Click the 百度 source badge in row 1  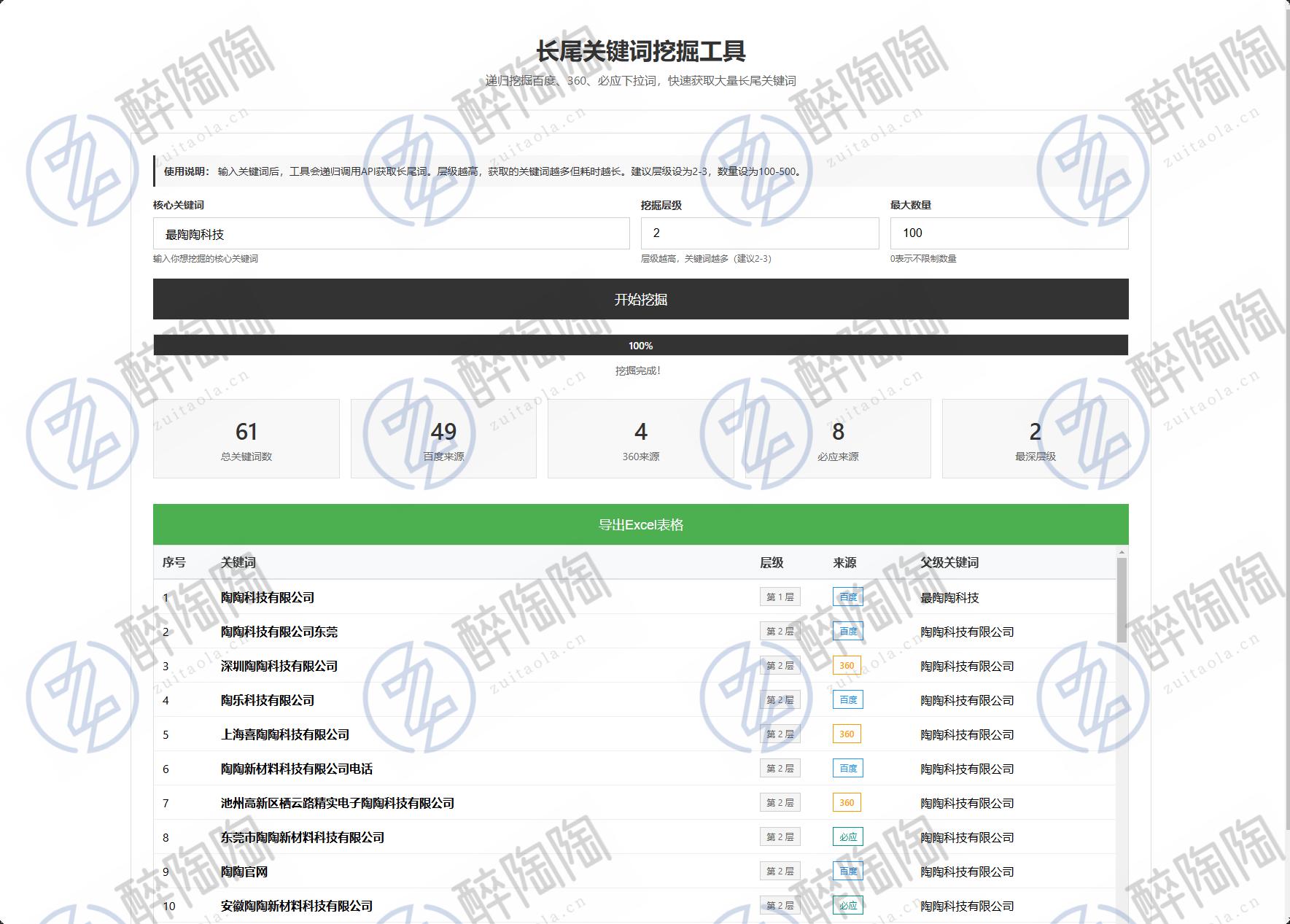(847, 597)
